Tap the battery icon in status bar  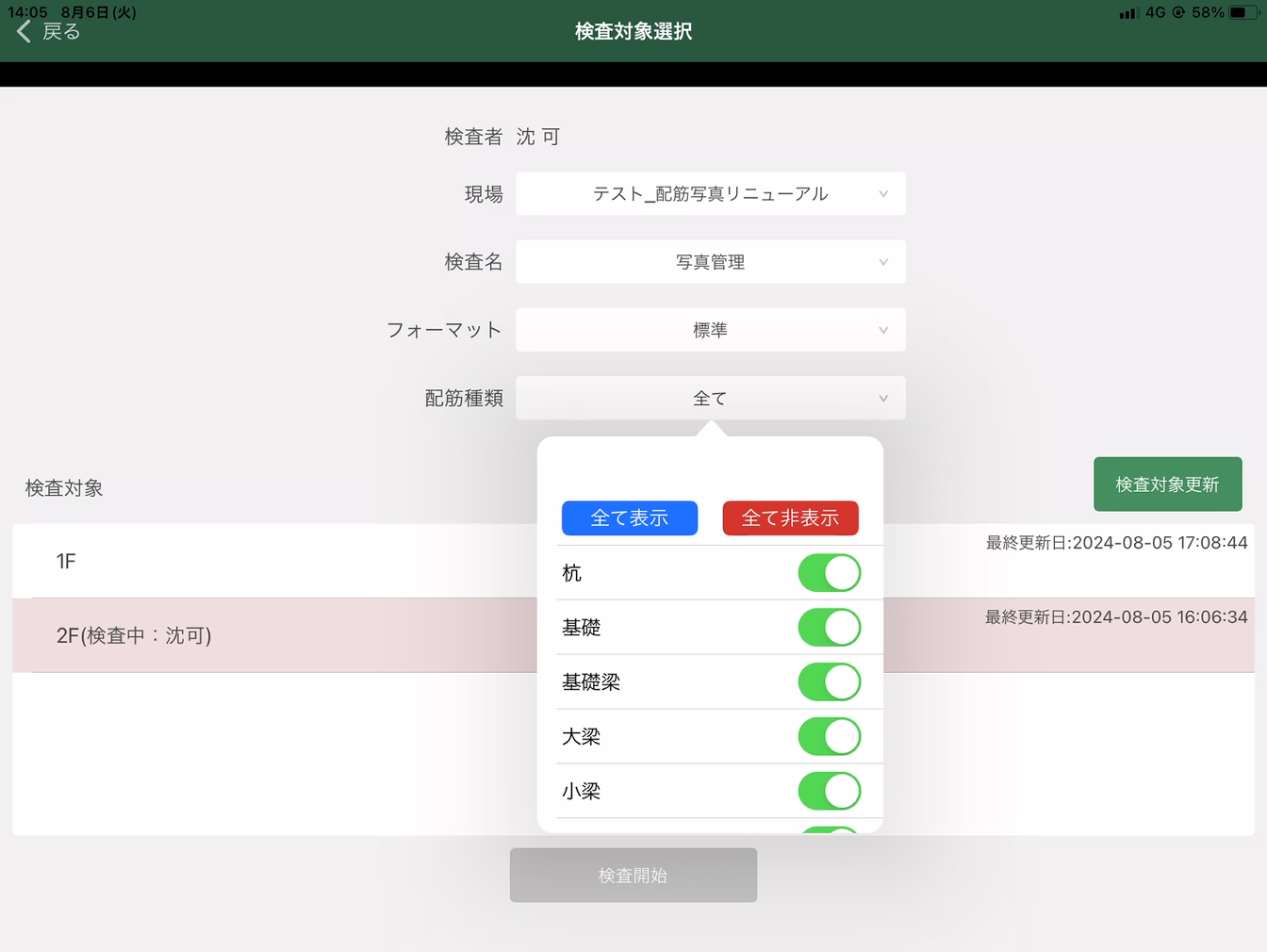coord(1242,12)
